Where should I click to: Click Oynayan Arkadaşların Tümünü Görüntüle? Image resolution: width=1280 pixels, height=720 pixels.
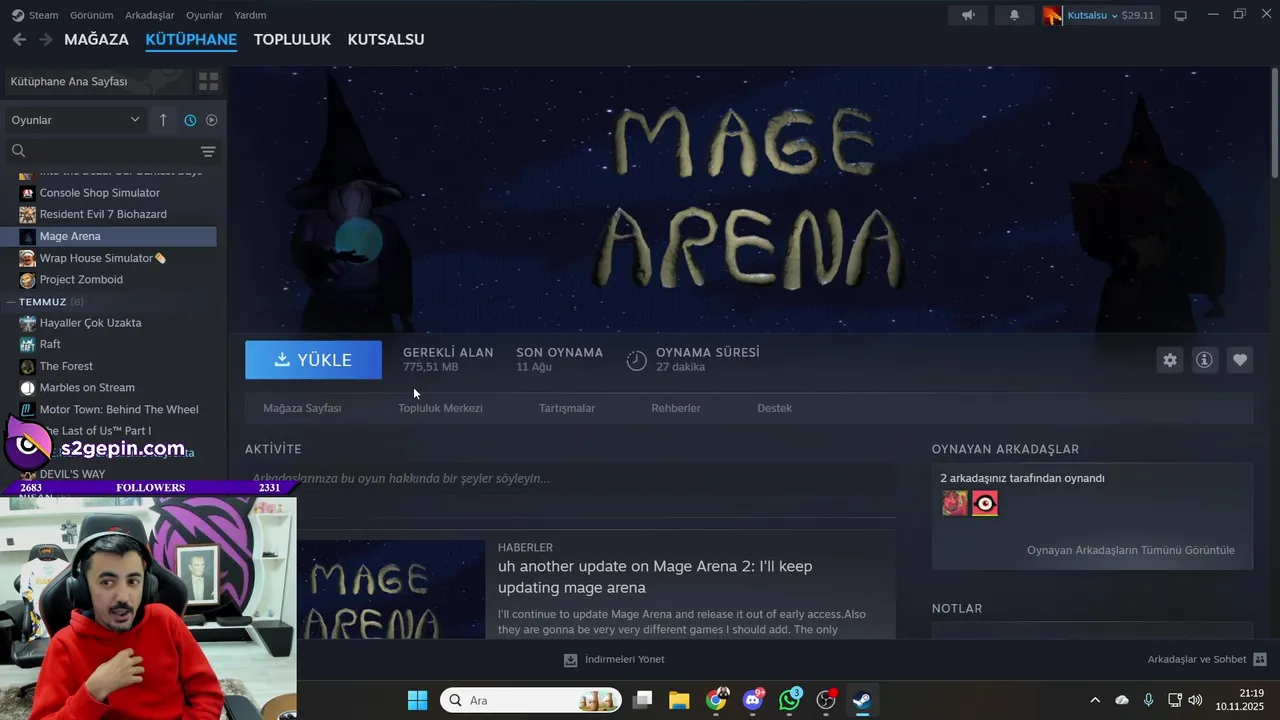click(1131, 550)
